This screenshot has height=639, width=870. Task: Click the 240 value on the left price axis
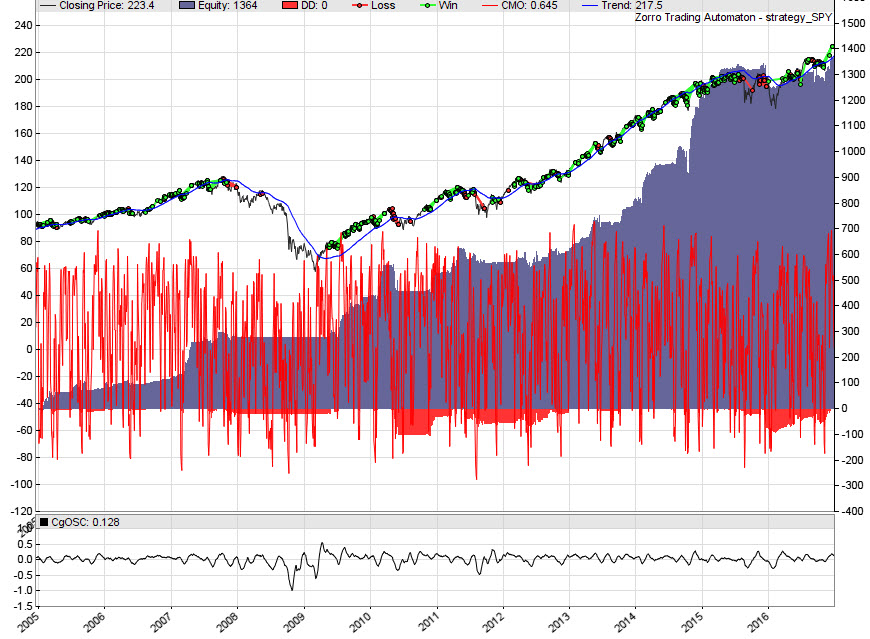click(x=19, y=25)
